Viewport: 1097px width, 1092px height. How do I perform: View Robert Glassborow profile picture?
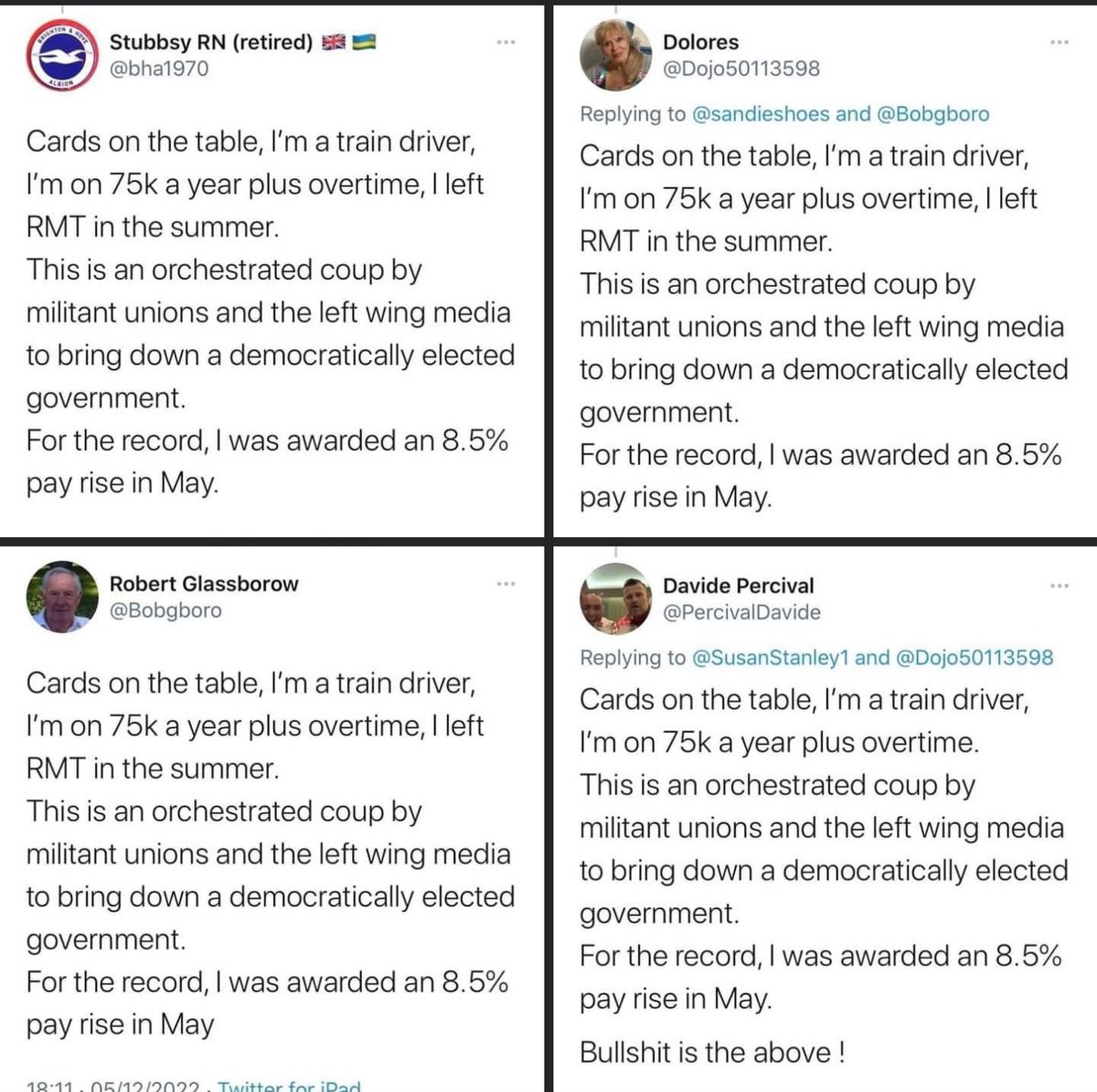pos(61,597)
